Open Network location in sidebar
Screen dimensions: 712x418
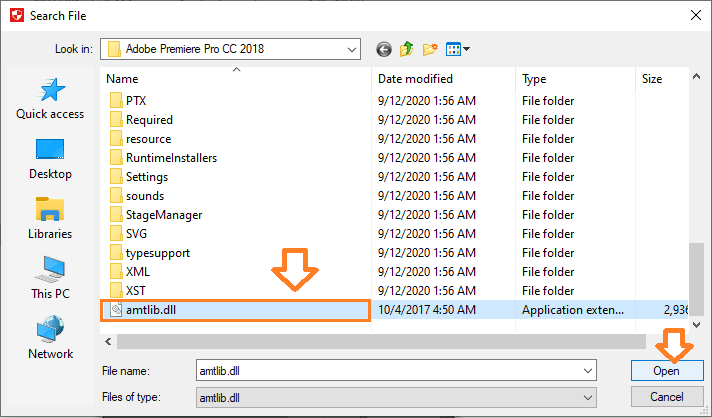coord(50,339)
